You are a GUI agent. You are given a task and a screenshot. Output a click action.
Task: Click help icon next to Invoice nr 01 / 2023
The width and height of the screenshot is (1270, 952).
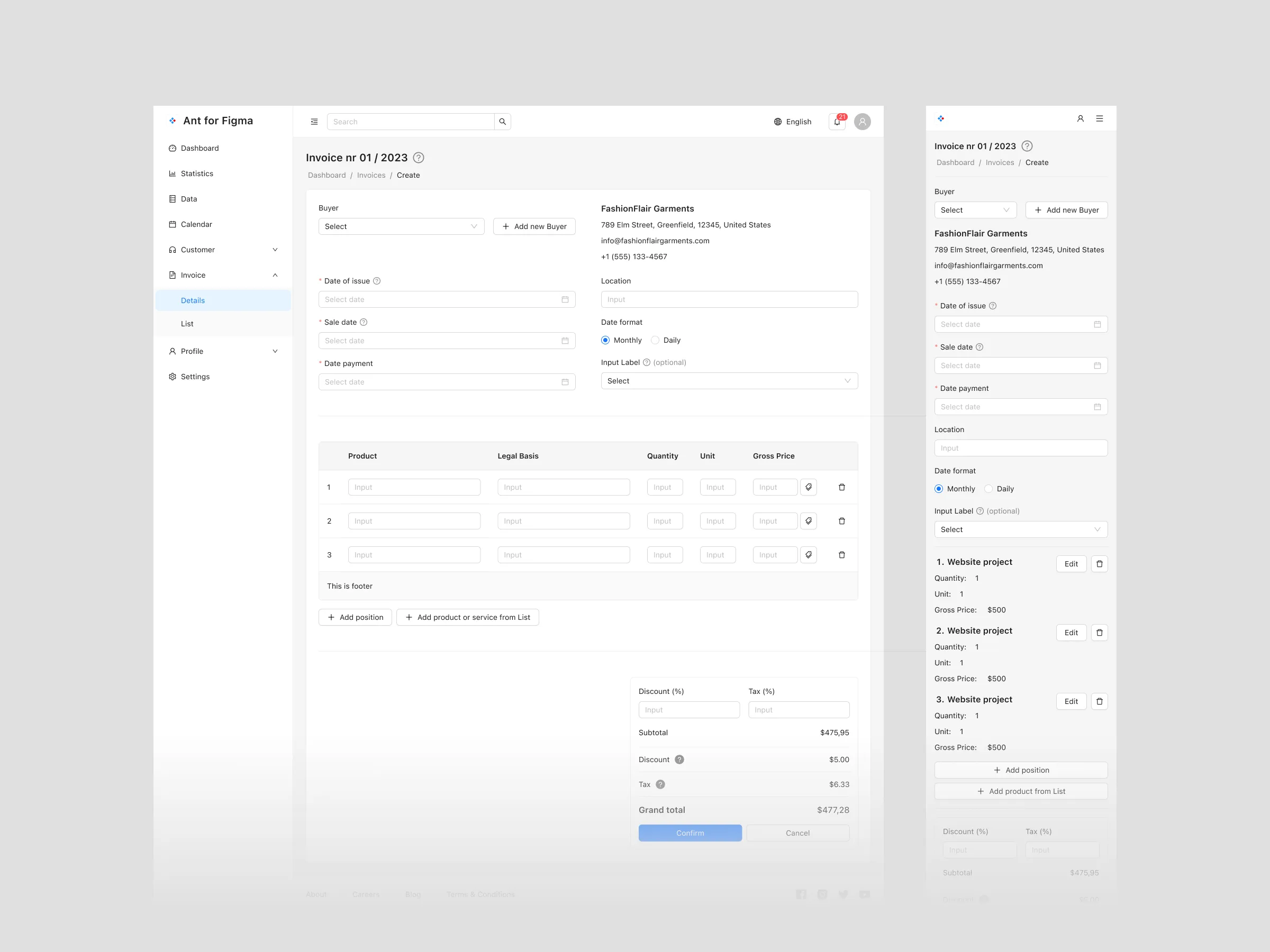pos(418,157)
